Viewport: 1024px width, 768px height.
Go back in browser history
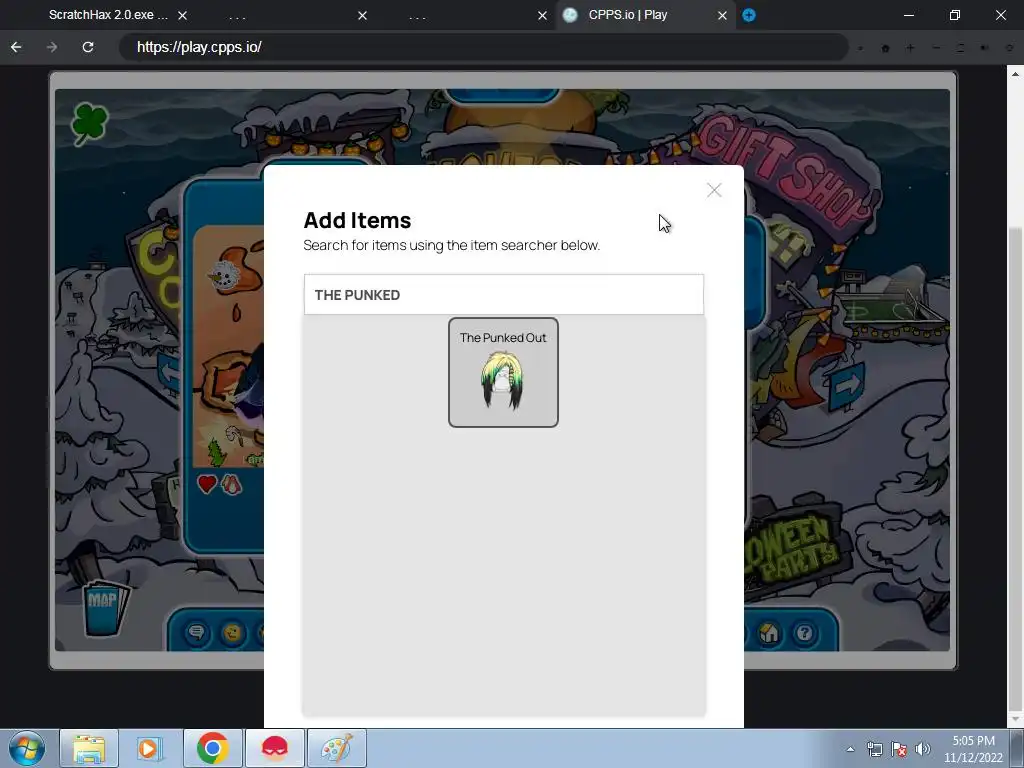[16, 47]
